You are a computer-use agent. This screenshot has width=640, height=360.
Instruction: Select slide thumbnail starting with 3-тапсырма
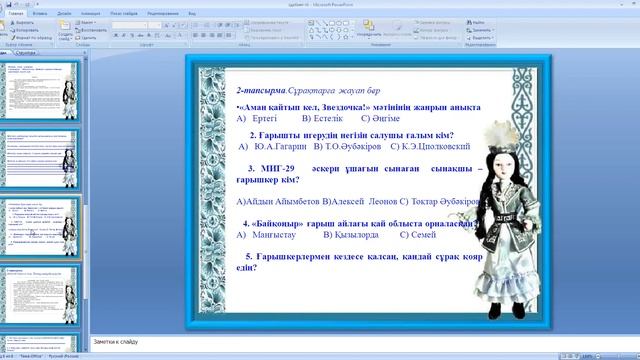click(41, 295)
